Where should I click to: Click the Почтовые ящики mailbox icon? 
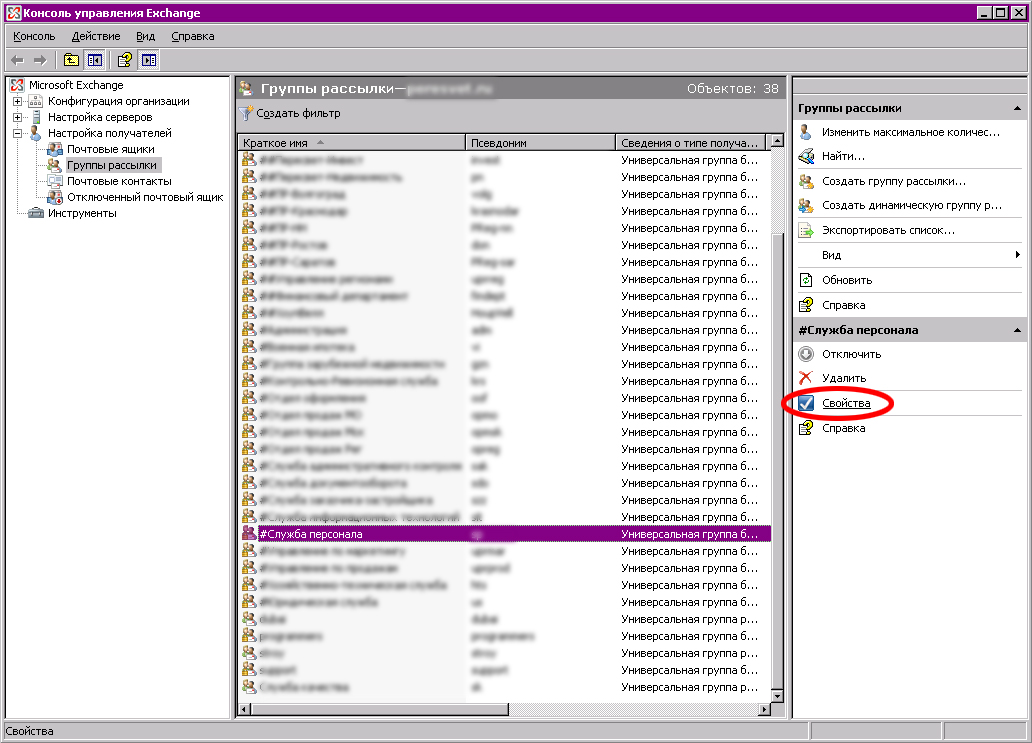pos(55,149)
